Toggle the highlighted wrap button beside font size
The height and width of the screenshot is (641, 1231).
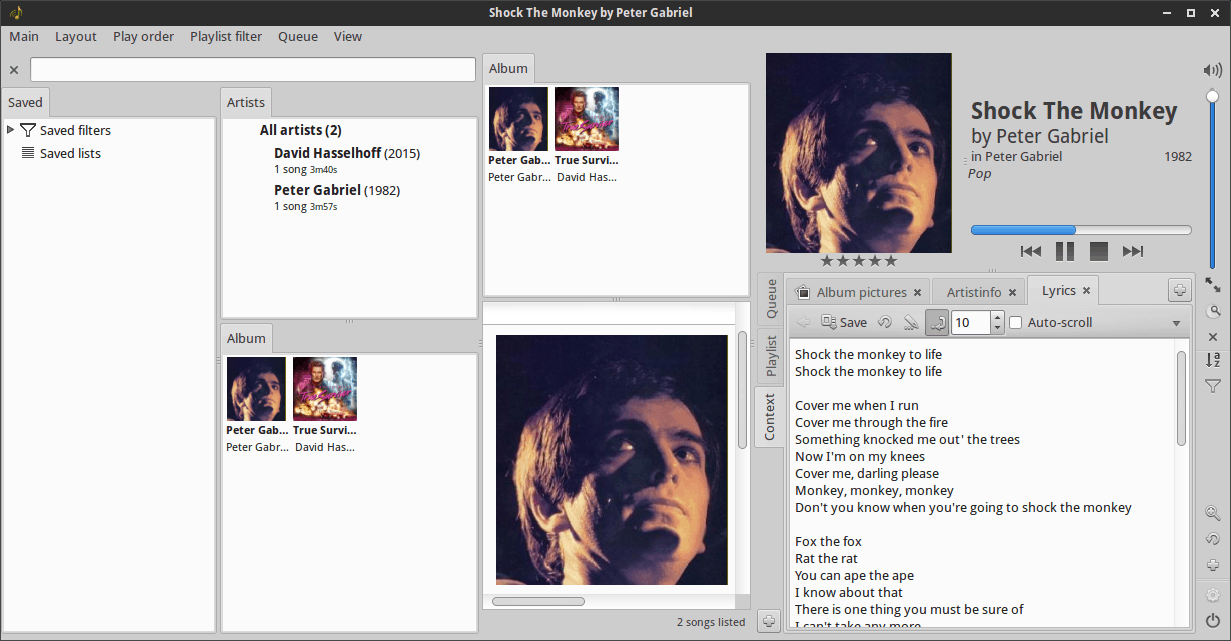[937, 322]
